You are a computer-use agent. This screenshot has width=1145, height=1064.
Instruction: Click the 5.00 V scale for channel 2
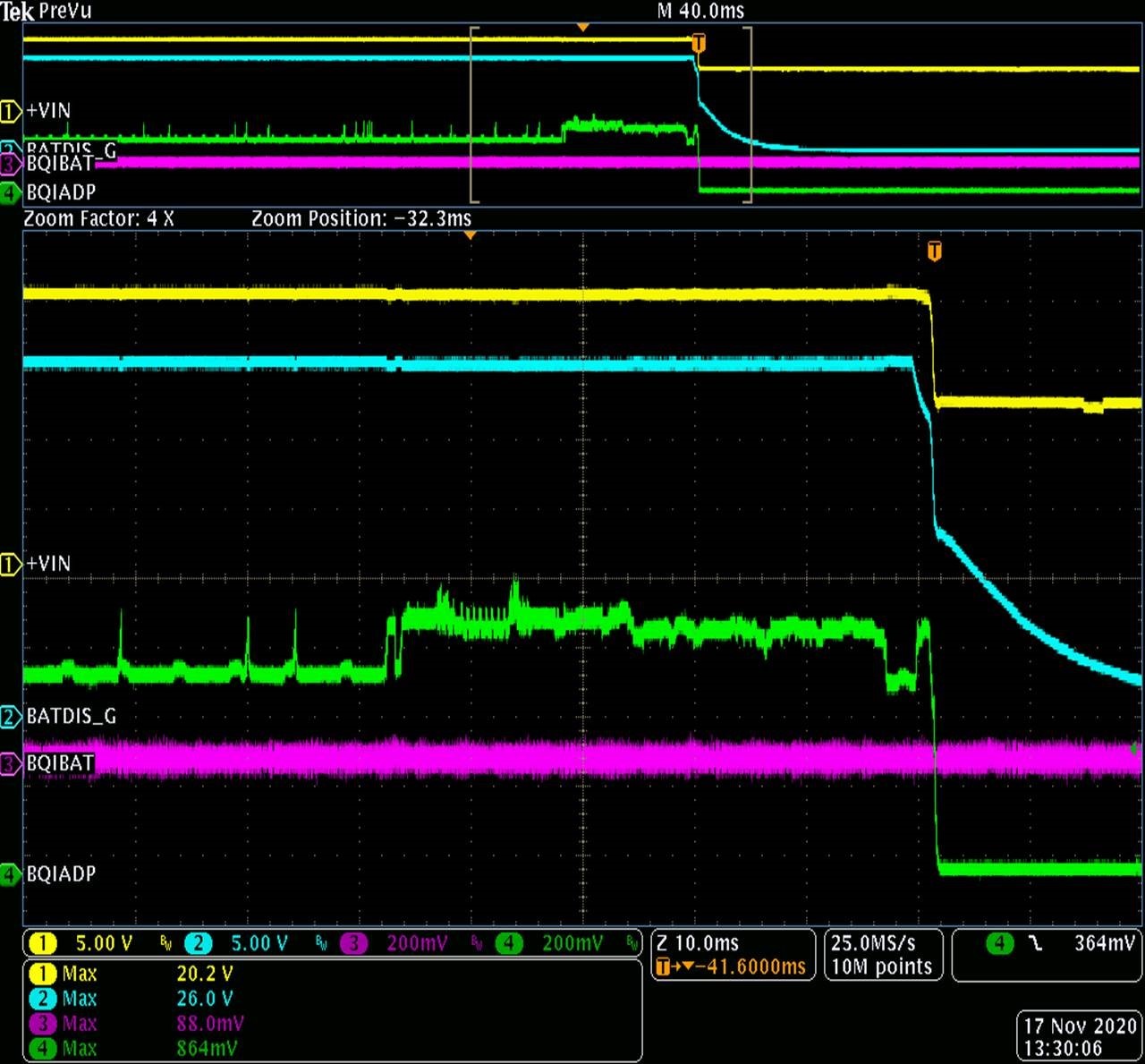tap(259, 943)
